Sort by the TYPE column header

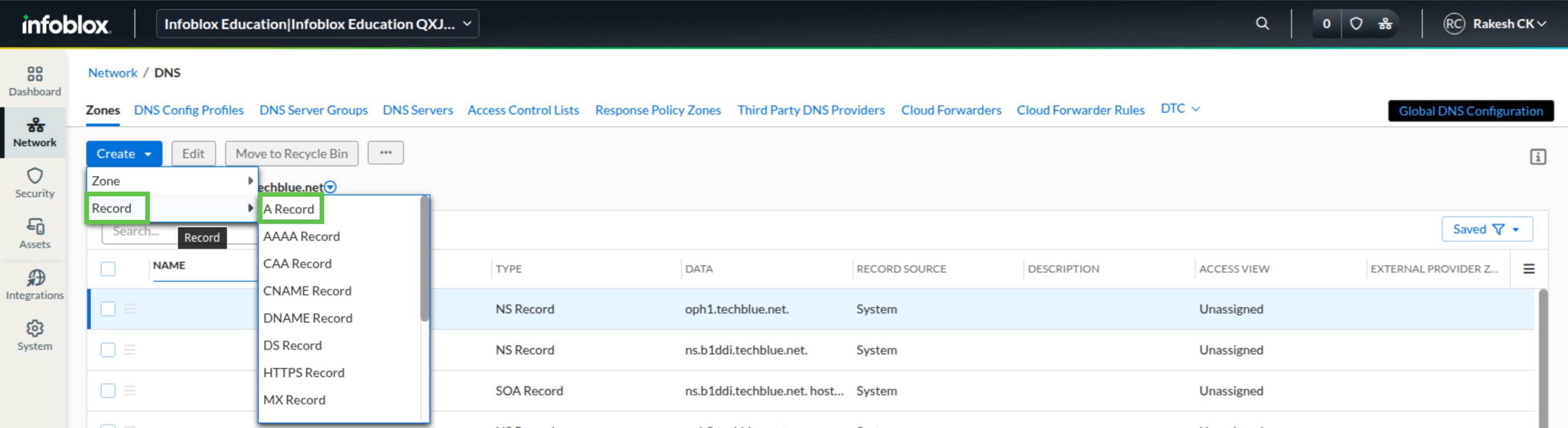tap(508, 269)
